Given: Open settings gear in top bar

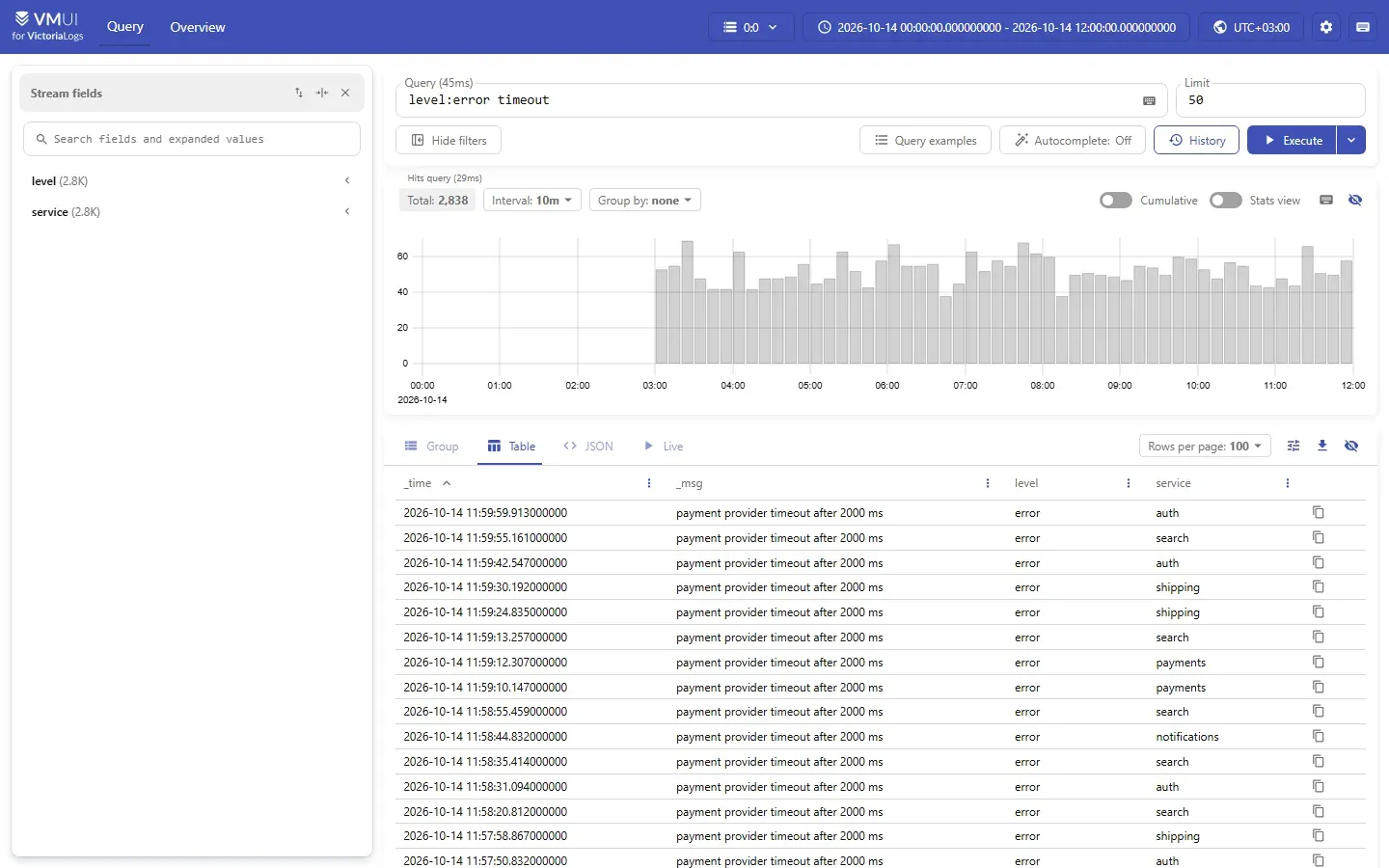Looking at the screenshot, I should (1326, 27).
